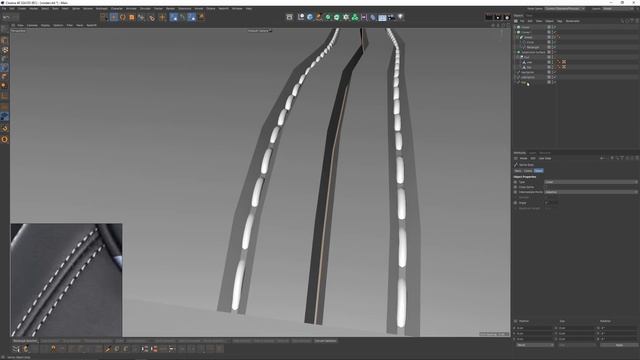Open the size mode dropdown below Size
This screenshot has height=360, width=640.
point(577,345)
